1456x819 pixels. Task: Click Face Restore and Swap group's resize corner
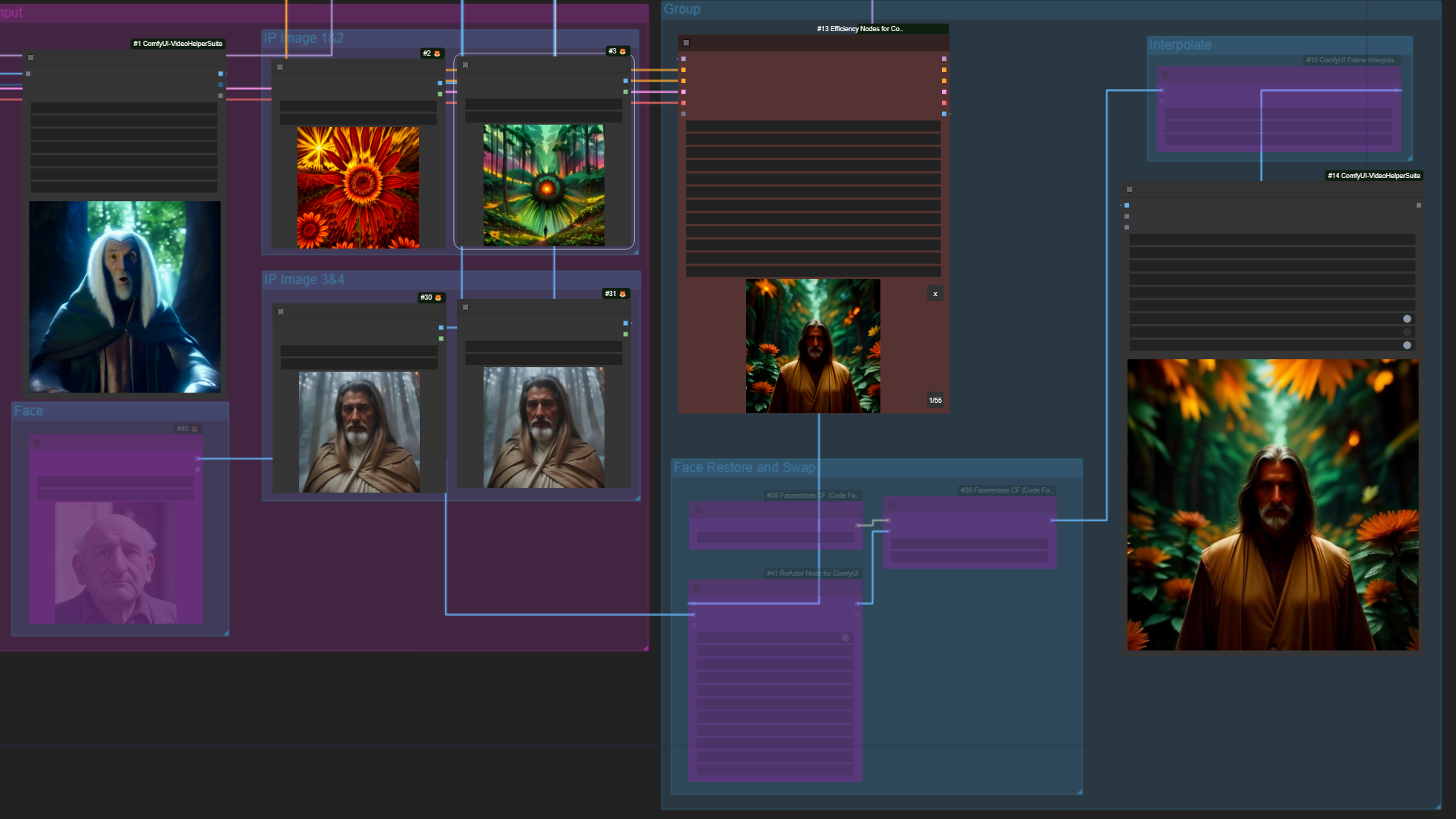coord(1079,792)
